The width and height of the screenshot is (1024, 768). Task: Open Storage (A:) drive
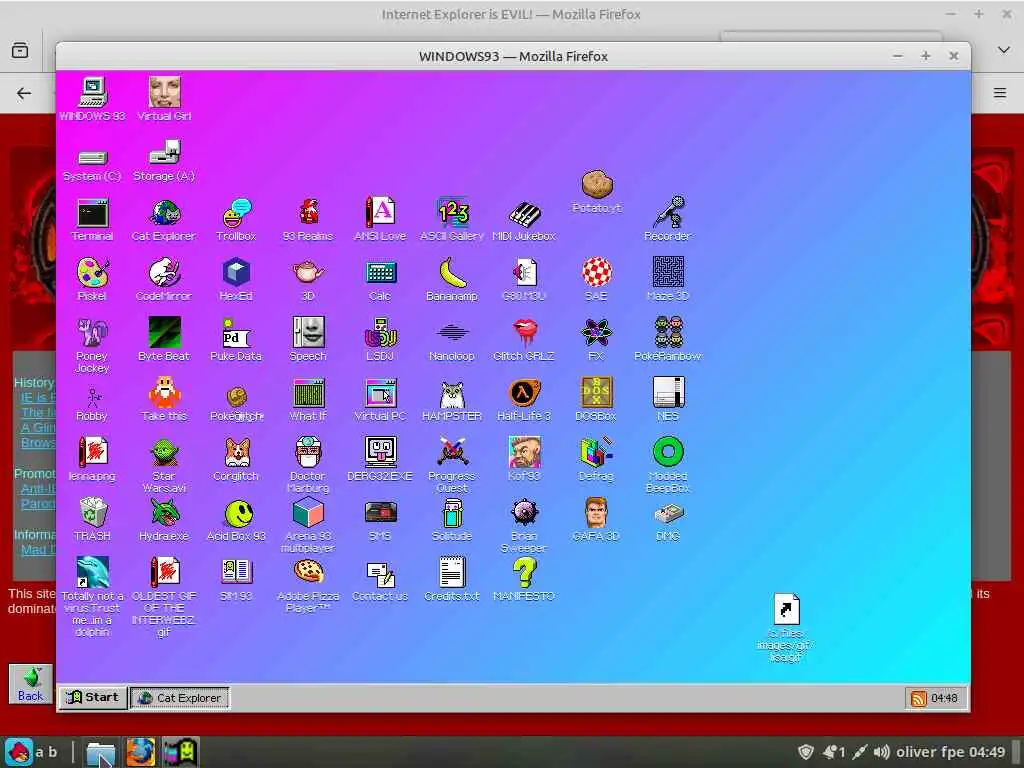pyautogui.click(x=165, y=153)
